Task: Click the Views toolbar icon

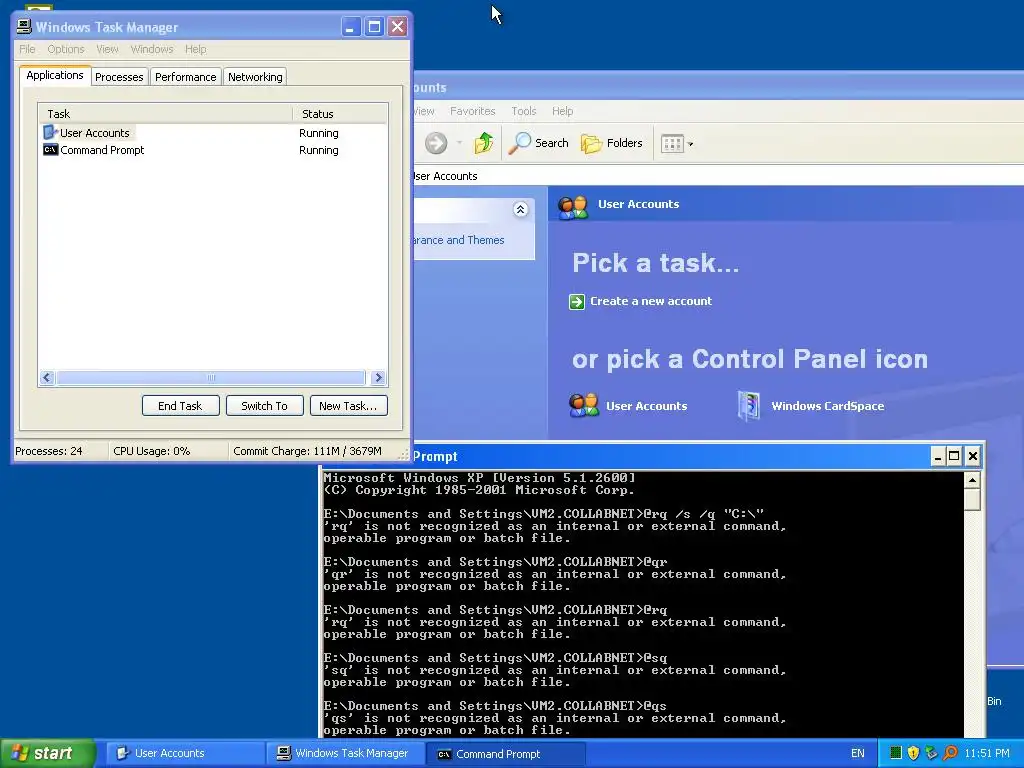Action: [672, 143]
